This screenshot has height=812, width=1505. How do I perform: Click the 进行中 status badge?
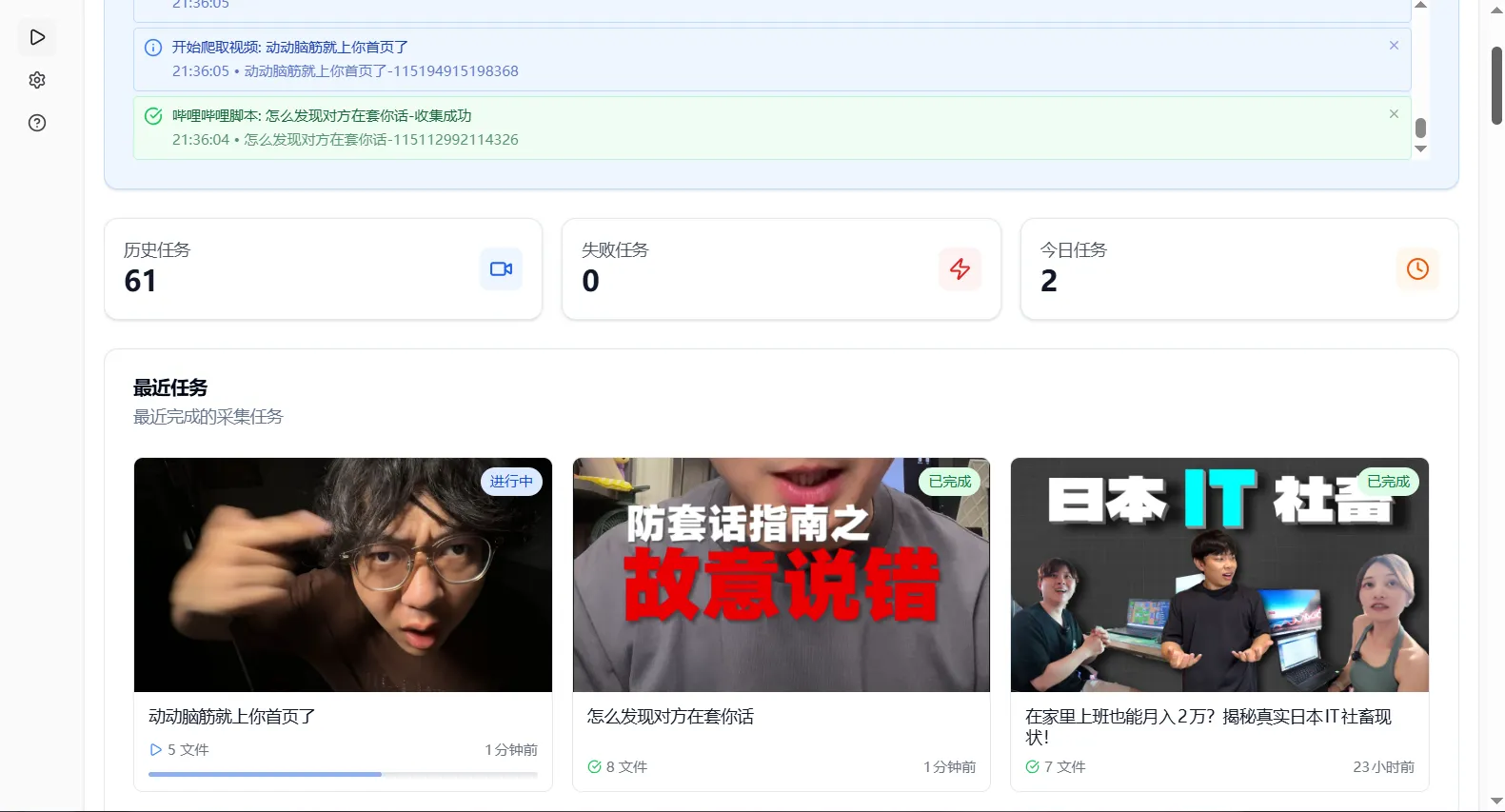511,482
